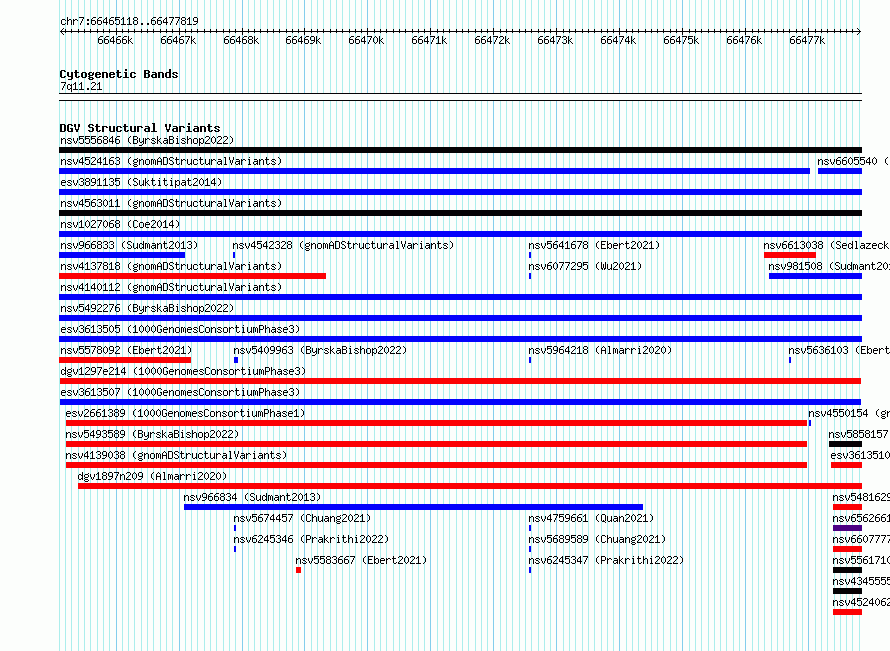Open nsv5493589 (ByrskaBishop2022) label

click(152, 434)
